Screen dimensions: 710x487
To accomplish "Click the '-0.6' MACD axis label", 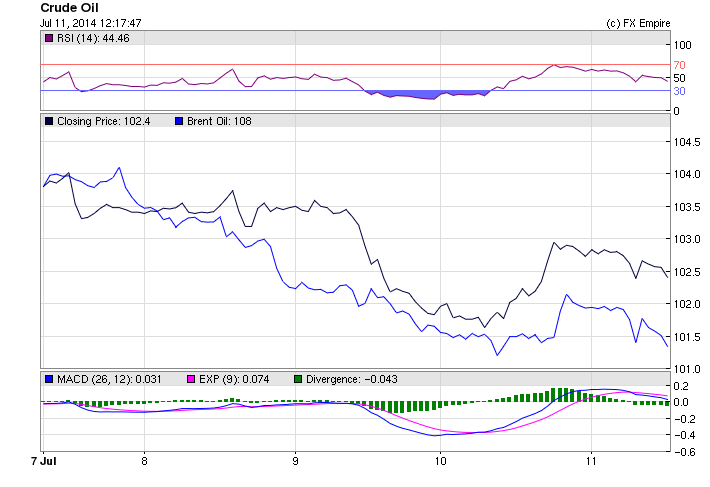I will [x=684, y=452].
